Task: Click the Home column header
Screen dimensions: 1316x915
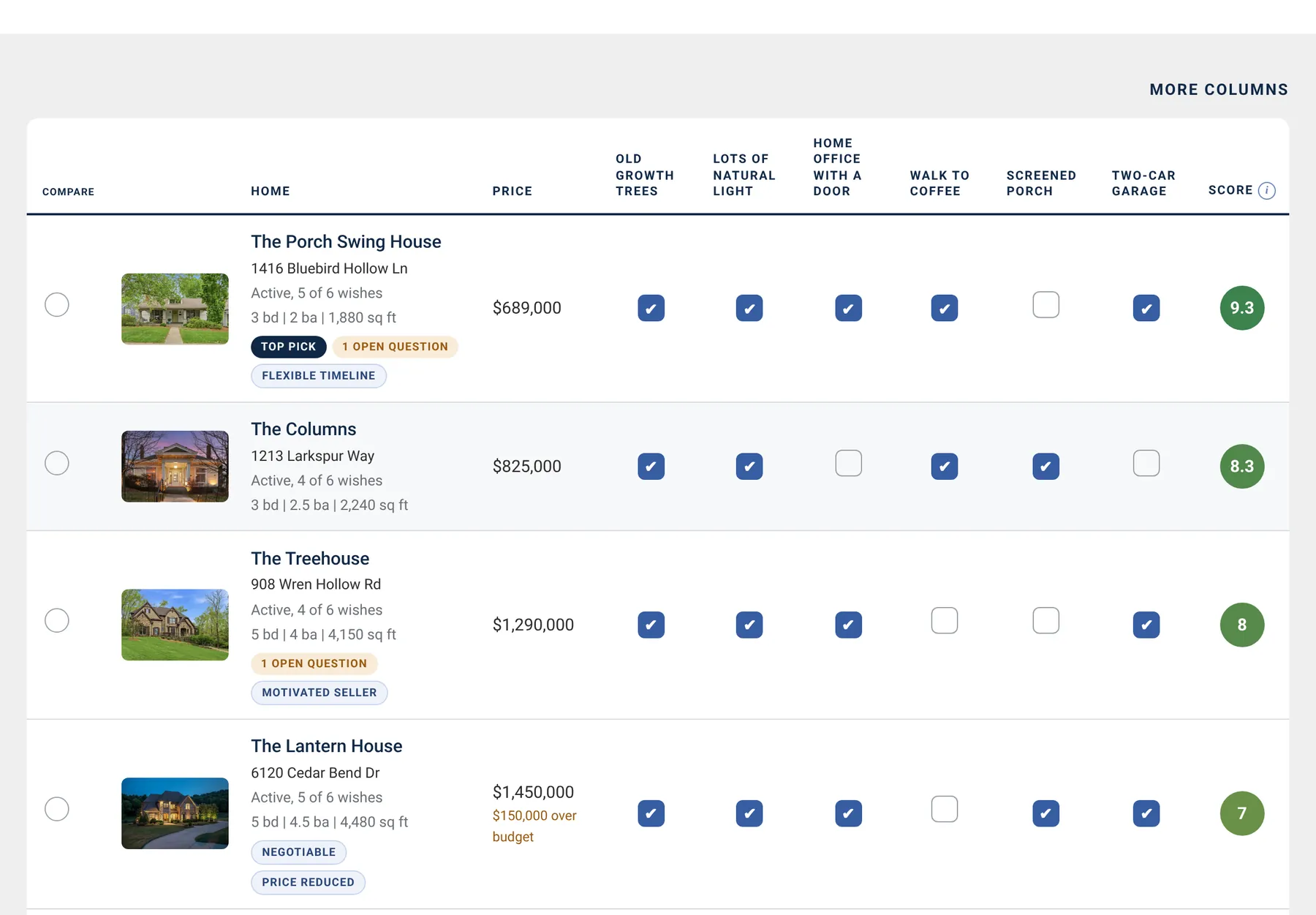Action: coord(271,191)
